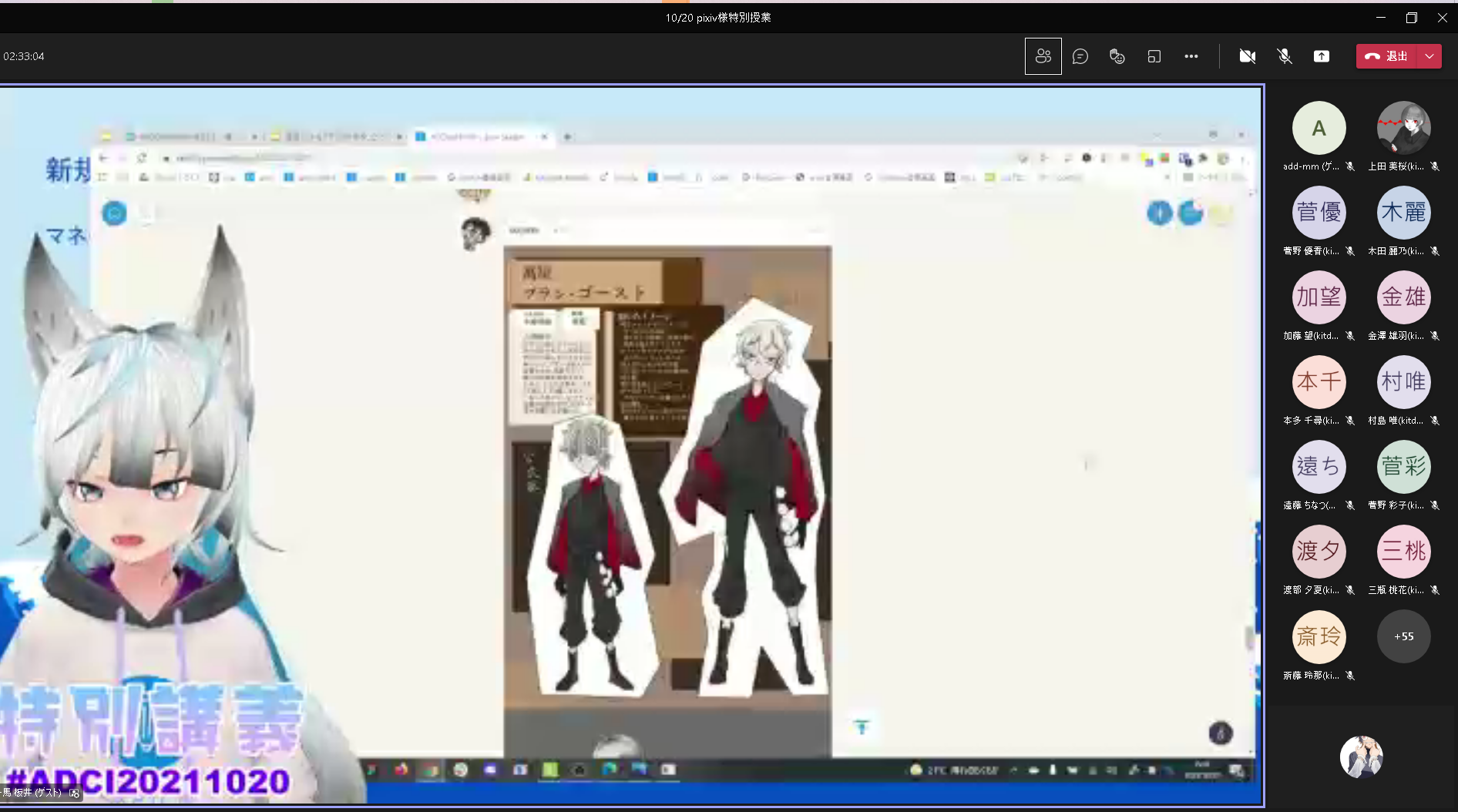Click muted mic icon beside 村島 唯

pyautogui.click(x=1435, y=421)
